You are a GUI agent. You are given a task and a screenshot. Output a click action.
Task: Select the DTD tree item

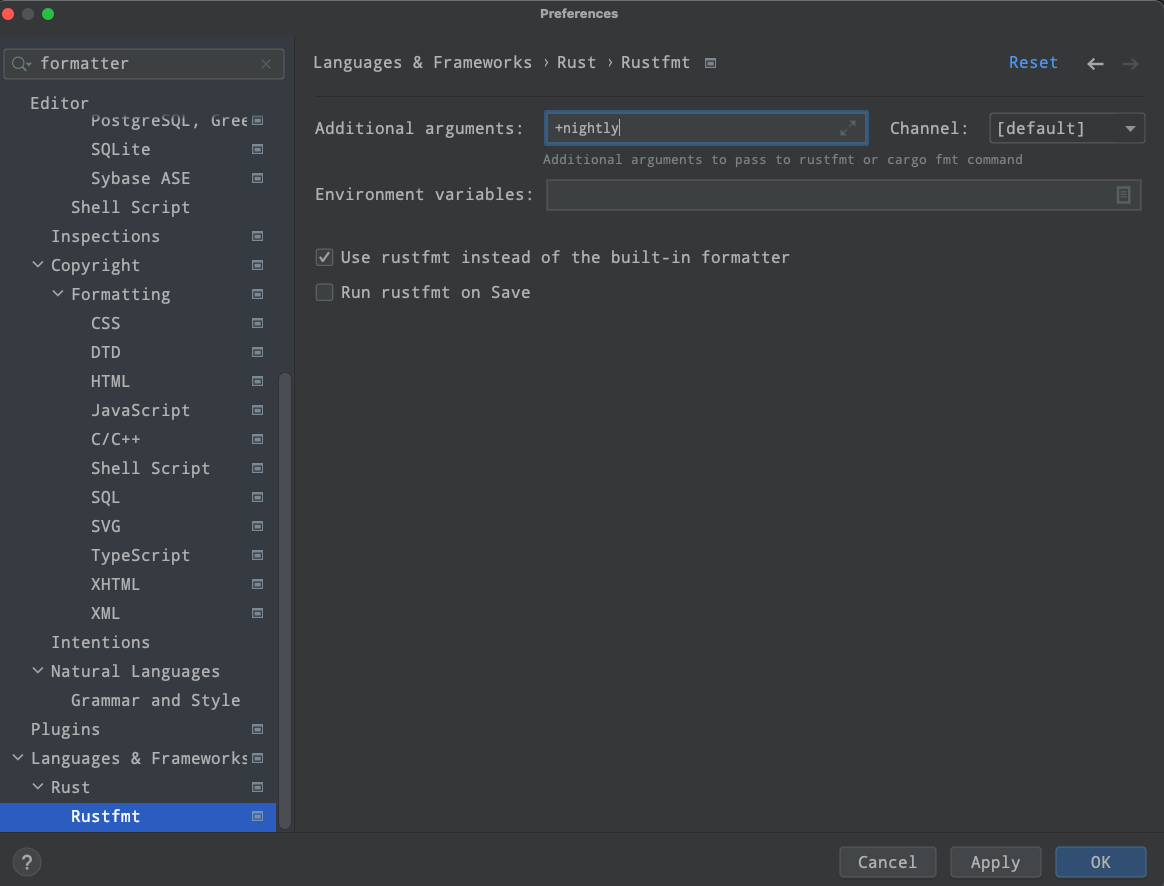coord(105,352)
